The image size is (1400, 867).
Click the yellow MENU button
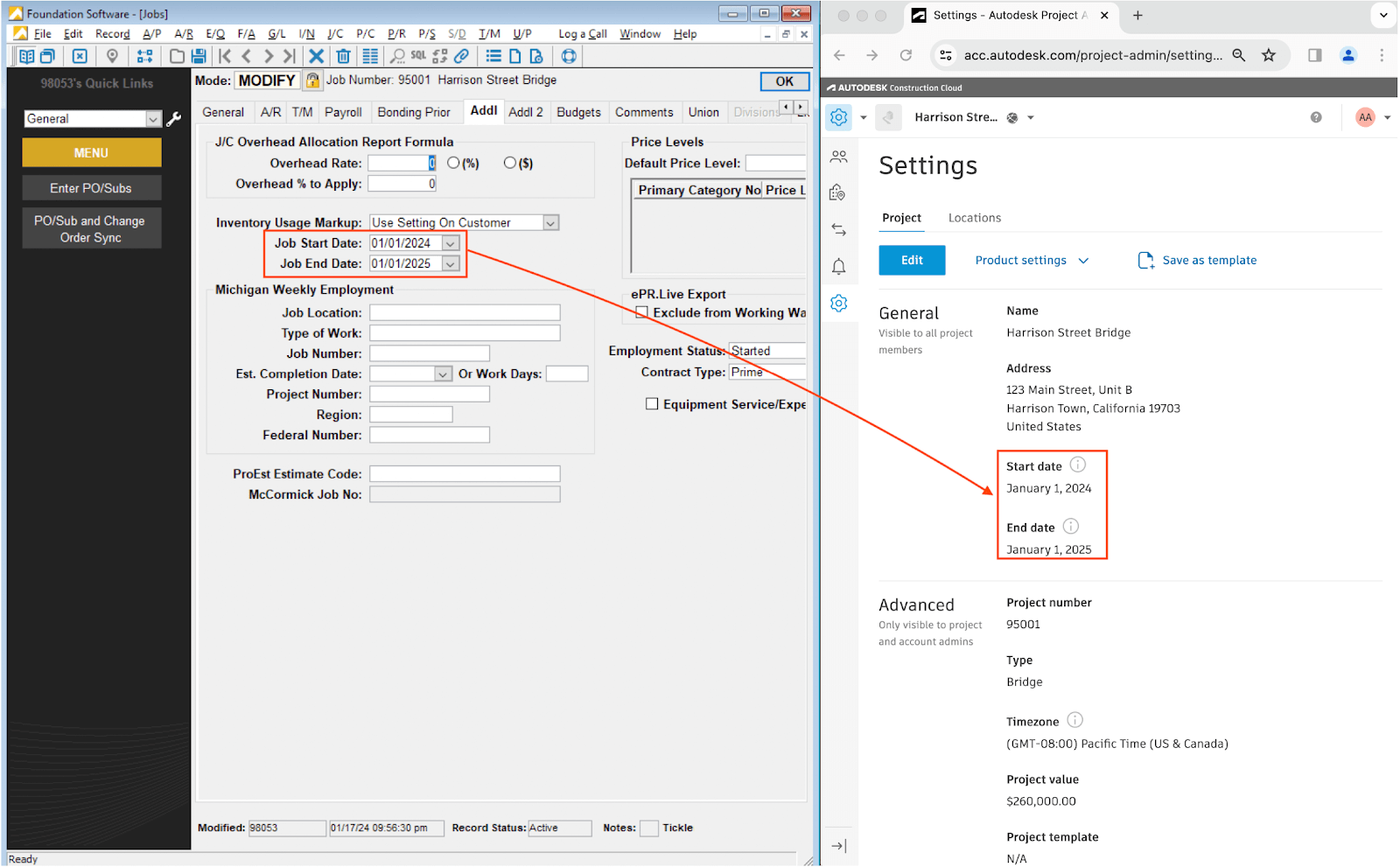point(91,152)
